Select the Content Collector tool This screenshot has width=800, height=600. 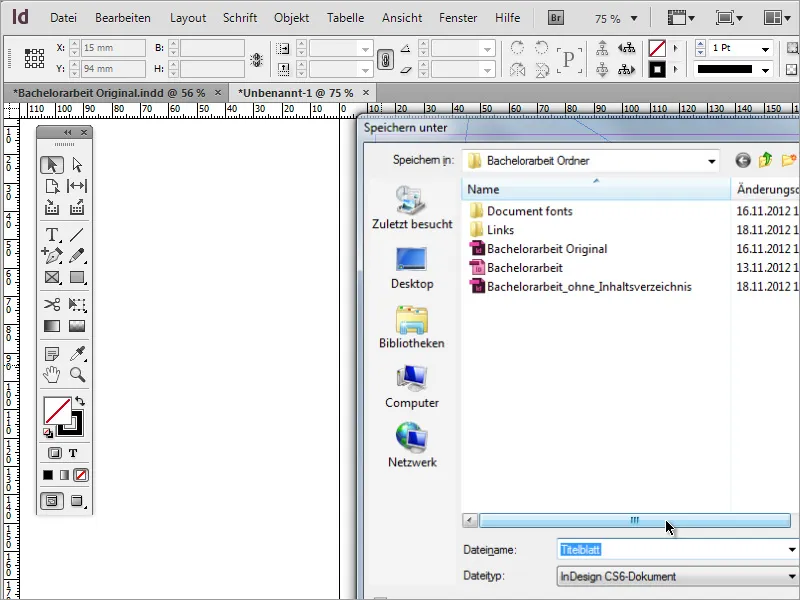click(x=52, y=207)
